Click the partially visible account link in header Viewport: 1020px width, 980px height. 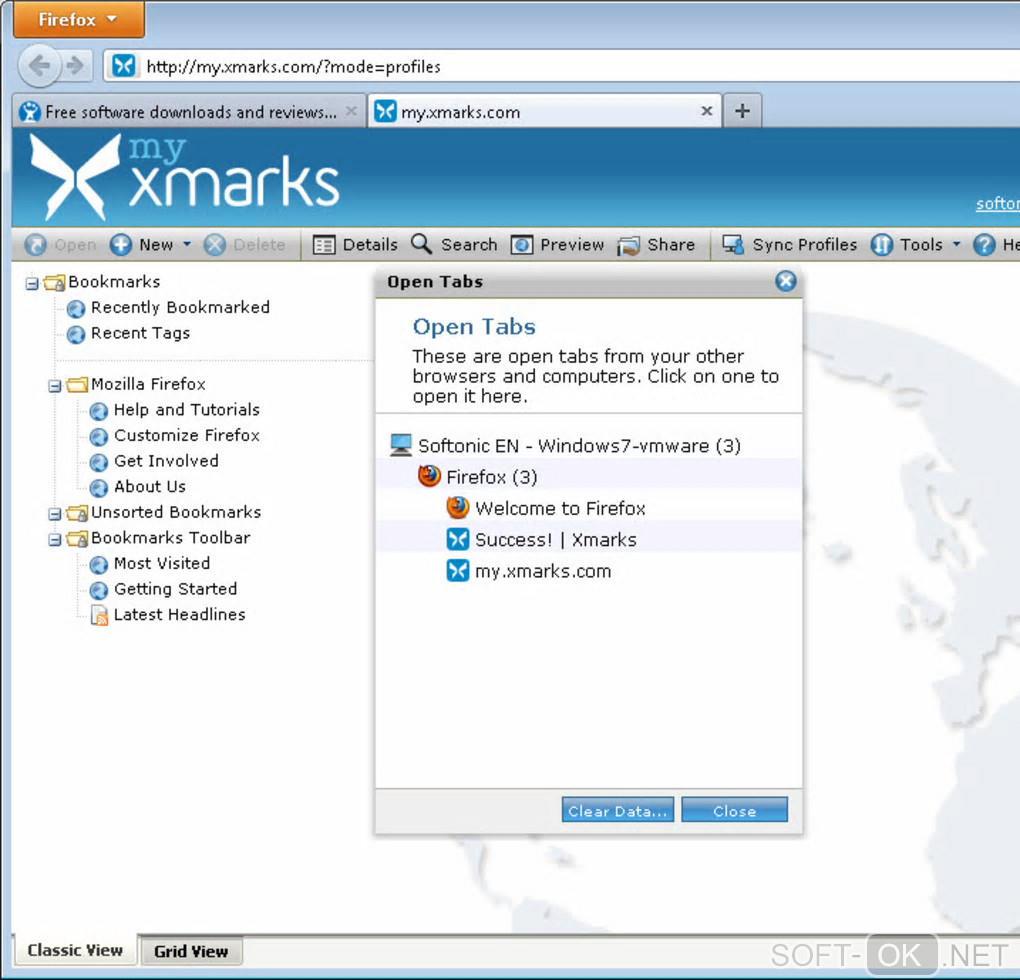[998, 204]
